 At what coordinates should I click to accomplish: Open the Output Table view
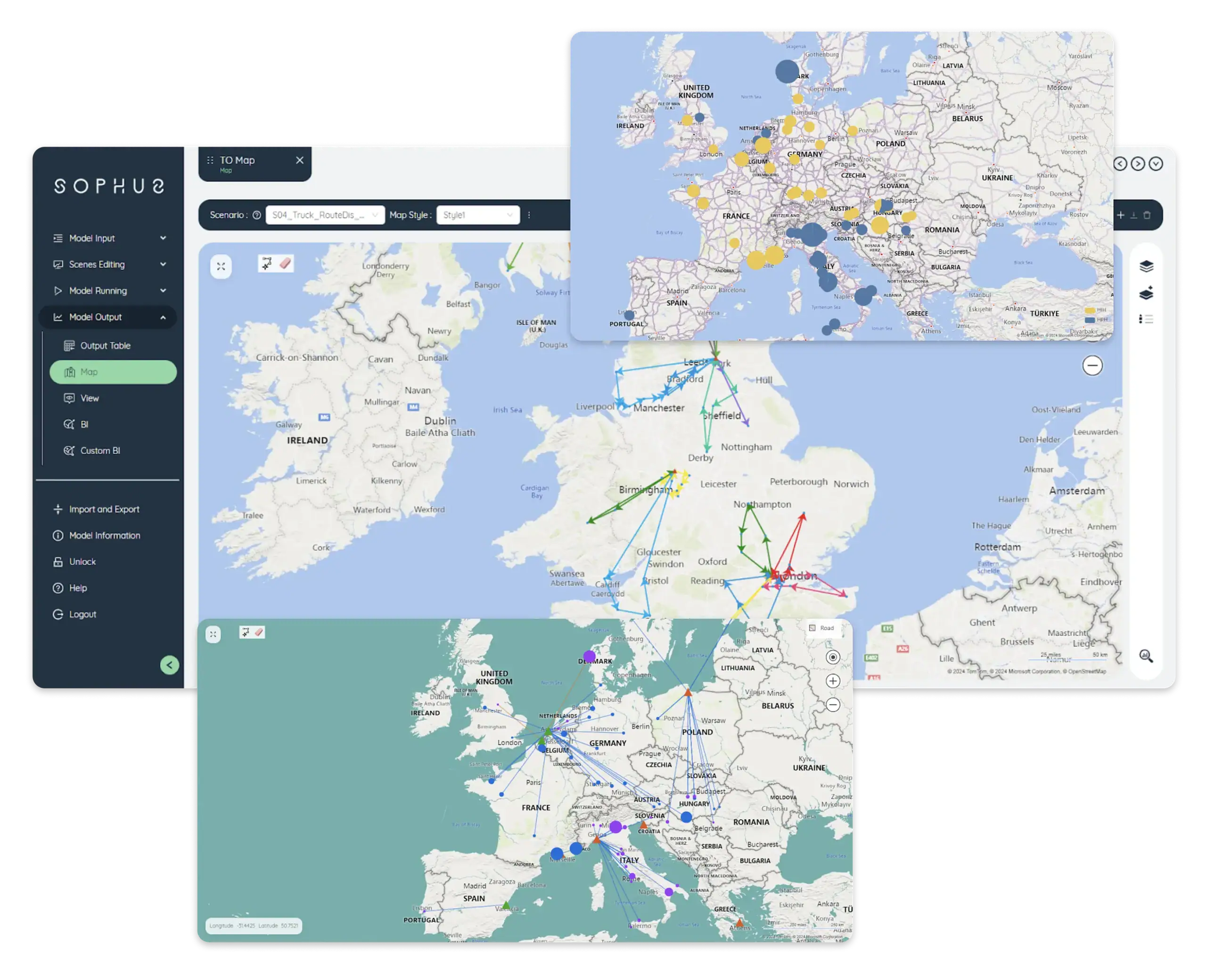pos(105,345)
